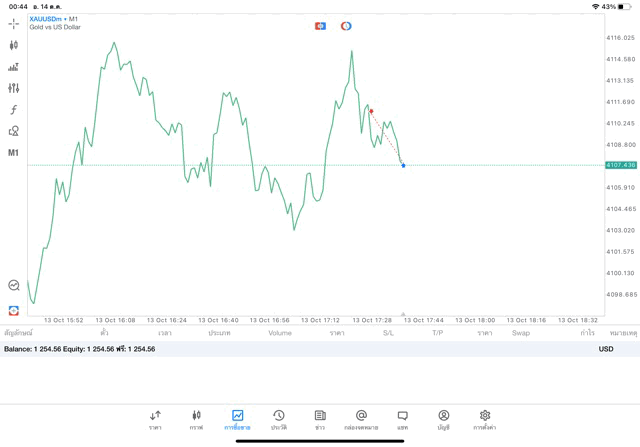This screenshot has width=640, height=447.
Task: Open the drawing objects shapes icon
Action: pos(13,131)
